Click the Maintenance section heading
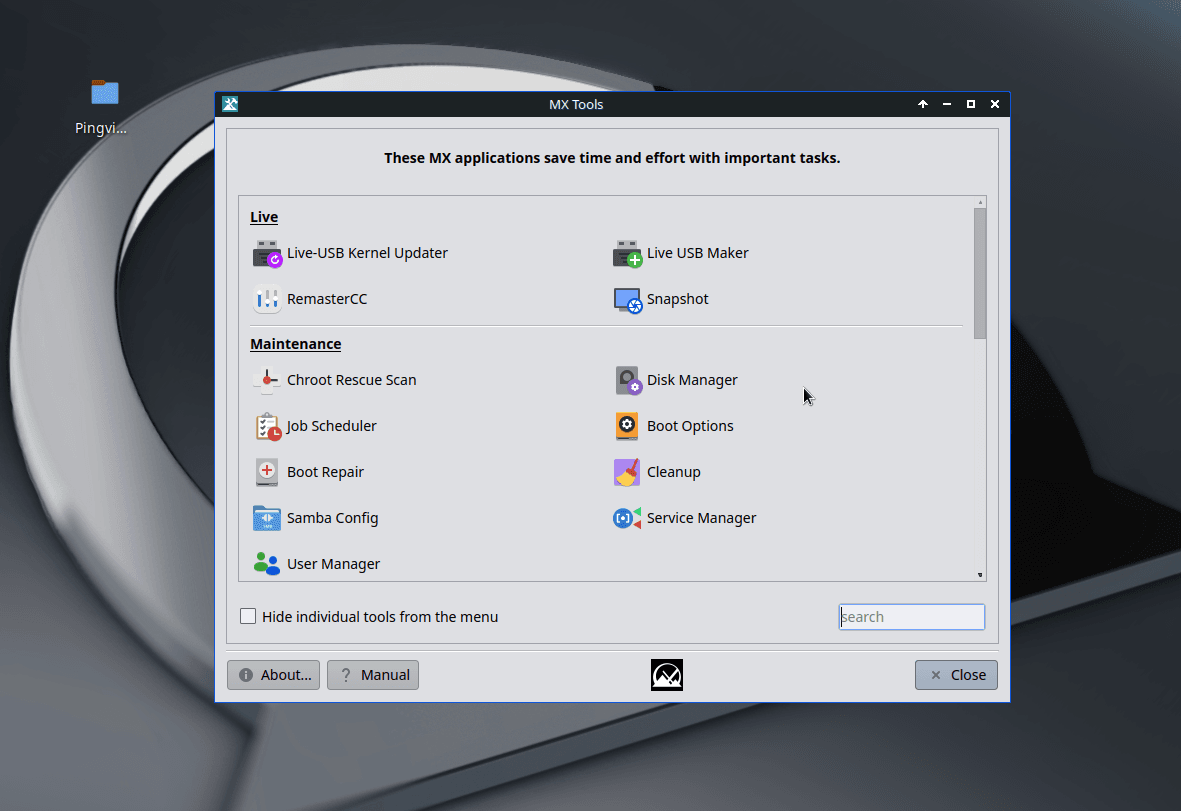This screenshot has width=1181, height=811. 295,343
